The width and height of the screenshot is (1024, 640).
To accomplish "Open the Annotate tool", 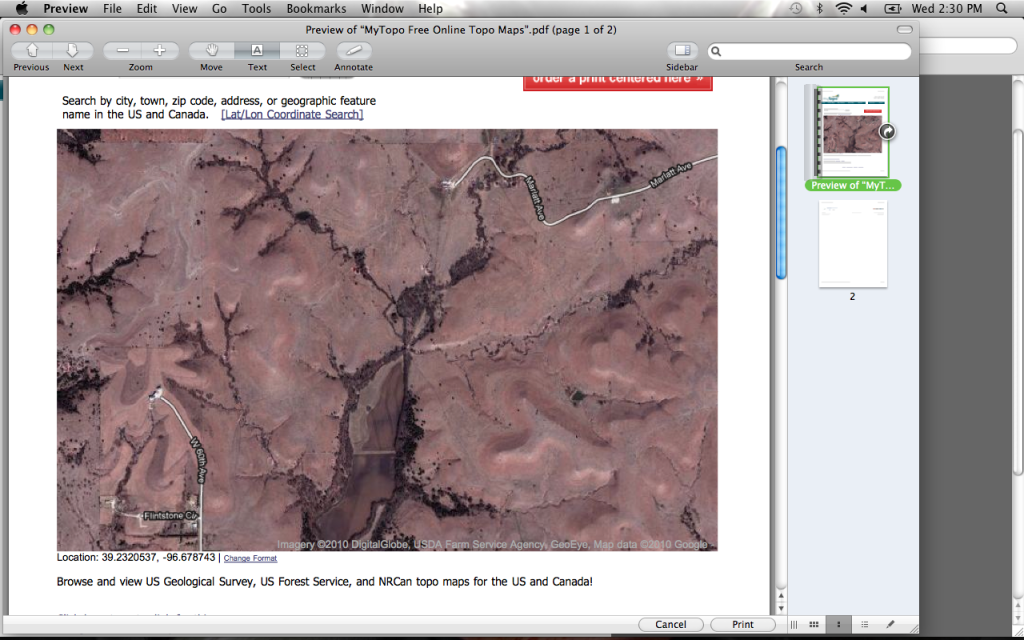I will (x=353, y=50).
